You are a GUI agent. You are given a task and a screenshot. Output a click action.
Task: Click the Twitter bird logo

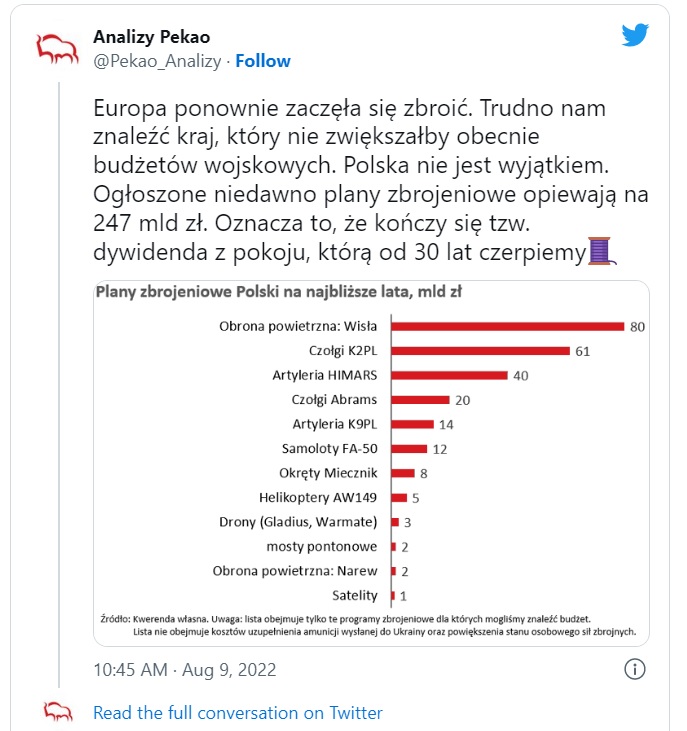635,35
